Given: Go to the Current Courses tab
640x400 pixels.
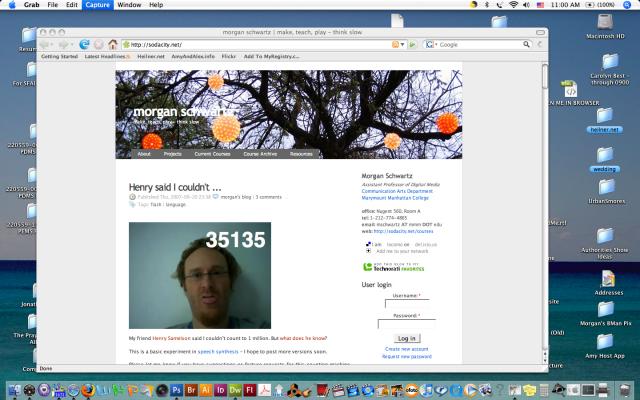Looking at the screenshot, I should coord(212,154).
